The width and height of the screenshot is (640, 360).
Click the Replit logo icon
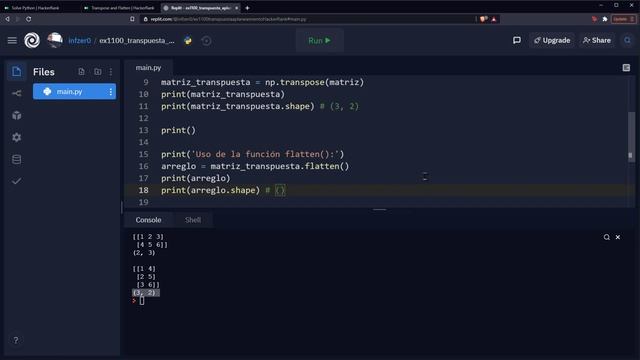[32, 40]
